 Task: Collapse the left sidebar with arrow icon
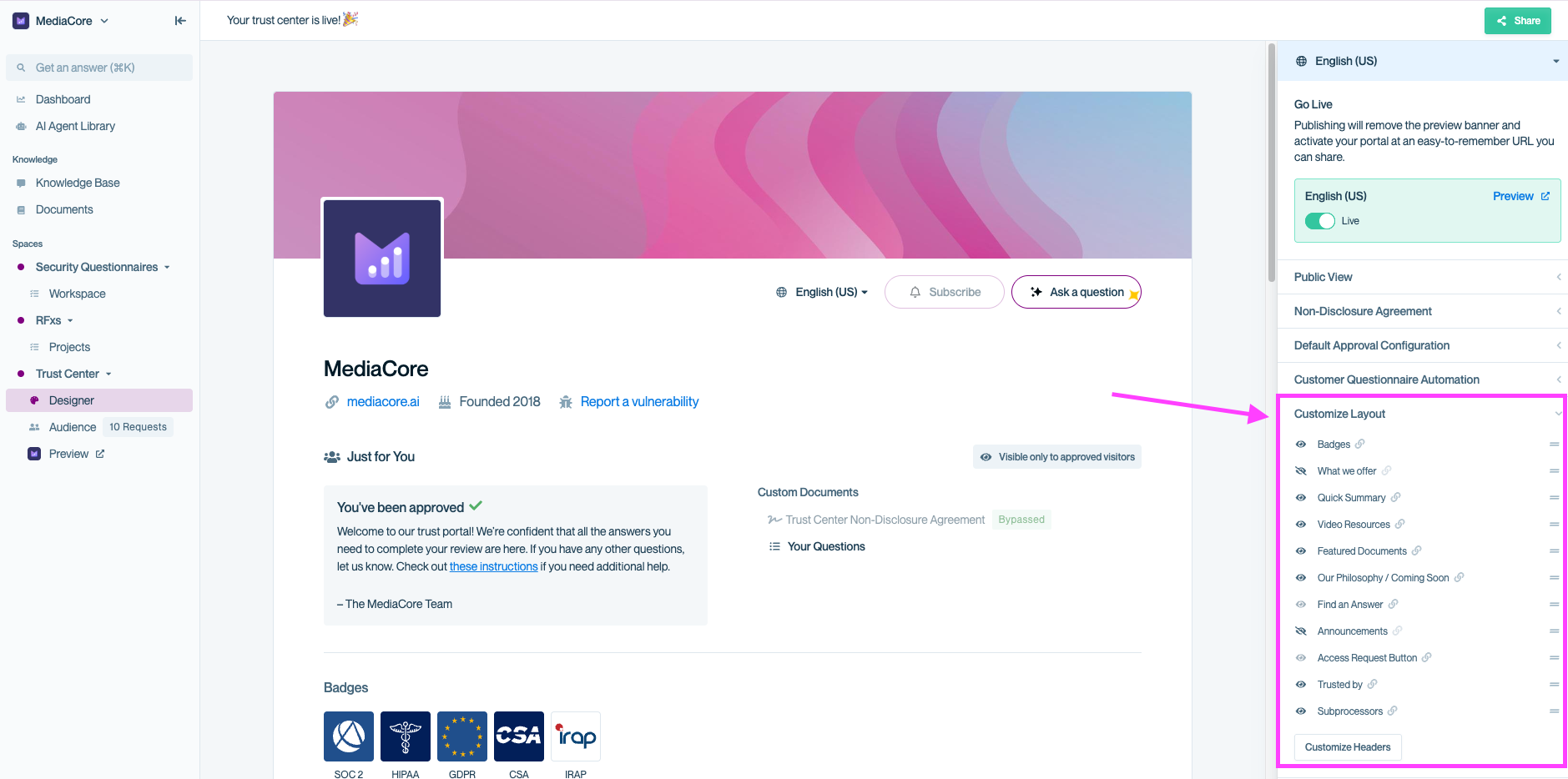coord(180,21)
